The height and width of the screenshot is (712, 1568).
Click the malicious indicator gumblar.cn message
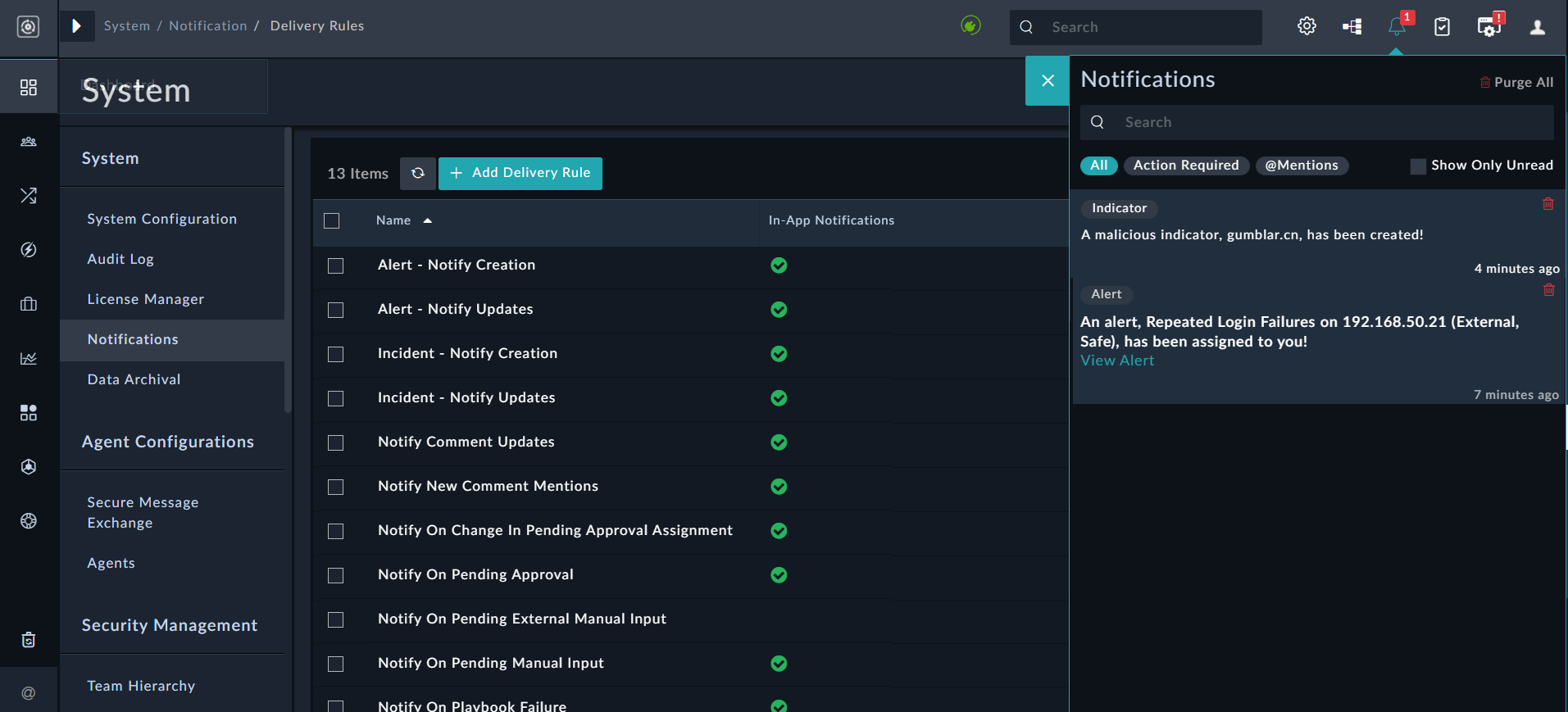click(1252, 235)
